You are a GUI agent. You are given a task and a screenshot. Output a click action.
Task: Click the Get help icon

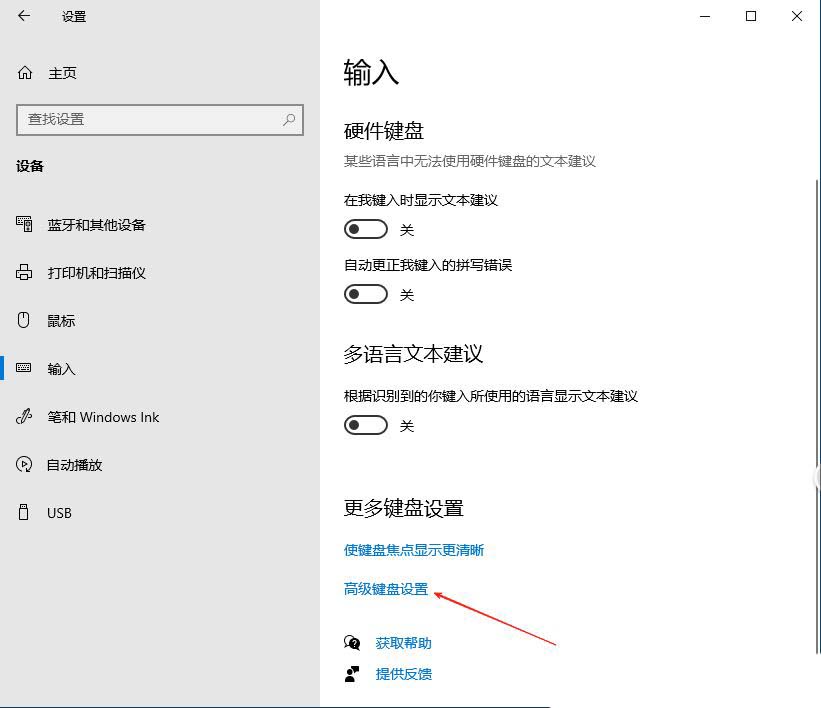[x=352, y=643]
